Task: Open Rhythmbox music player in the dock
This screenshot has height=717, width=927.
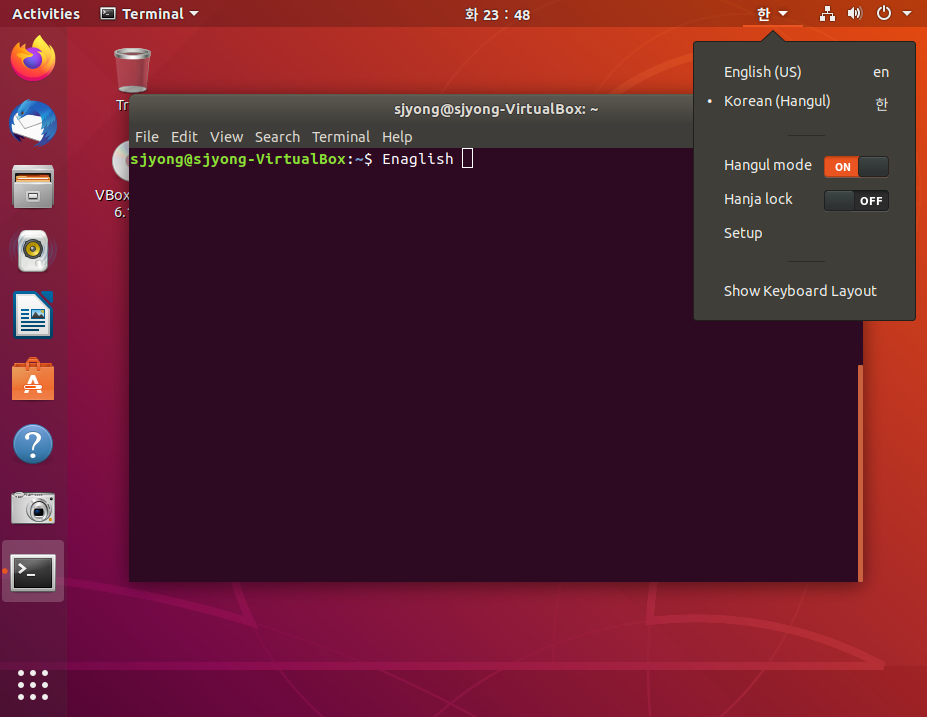Action: pyautogui.click(x=33, y=251)
